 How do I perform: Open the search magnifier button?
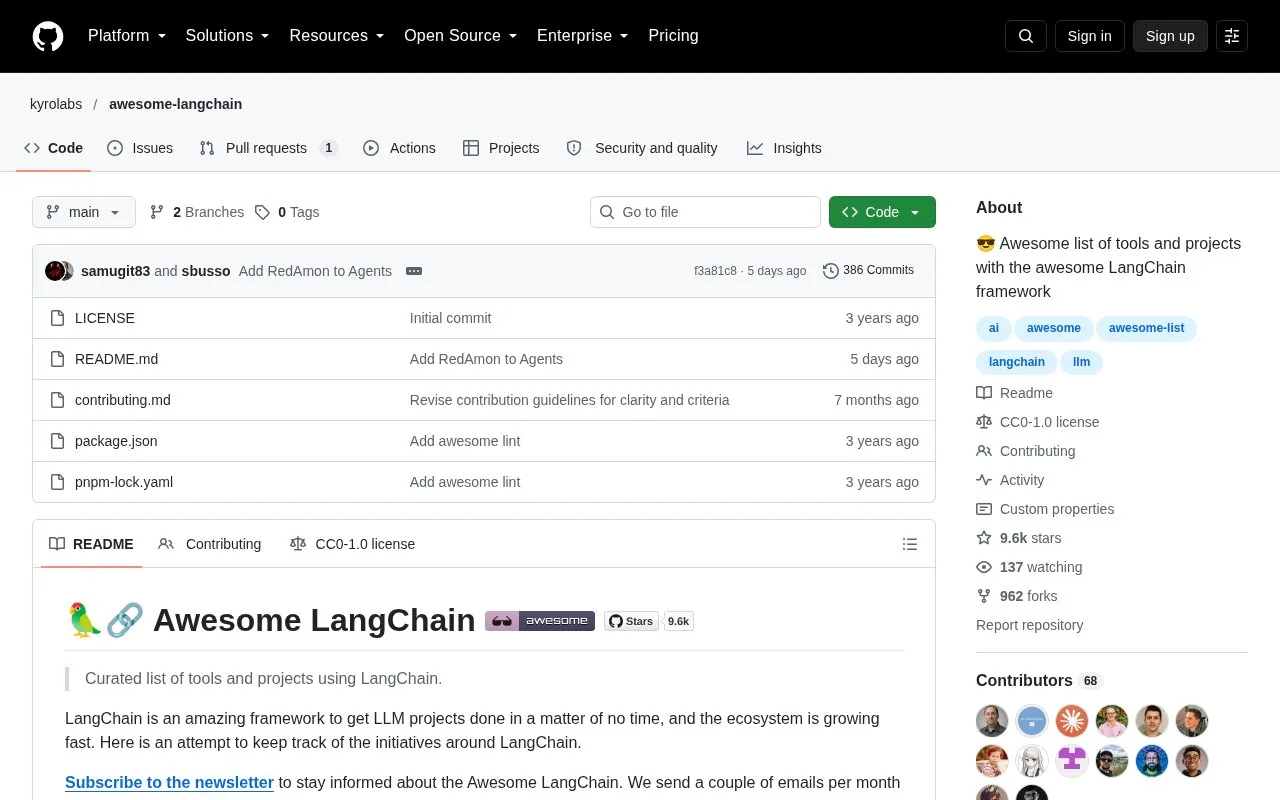[1026, 36]
